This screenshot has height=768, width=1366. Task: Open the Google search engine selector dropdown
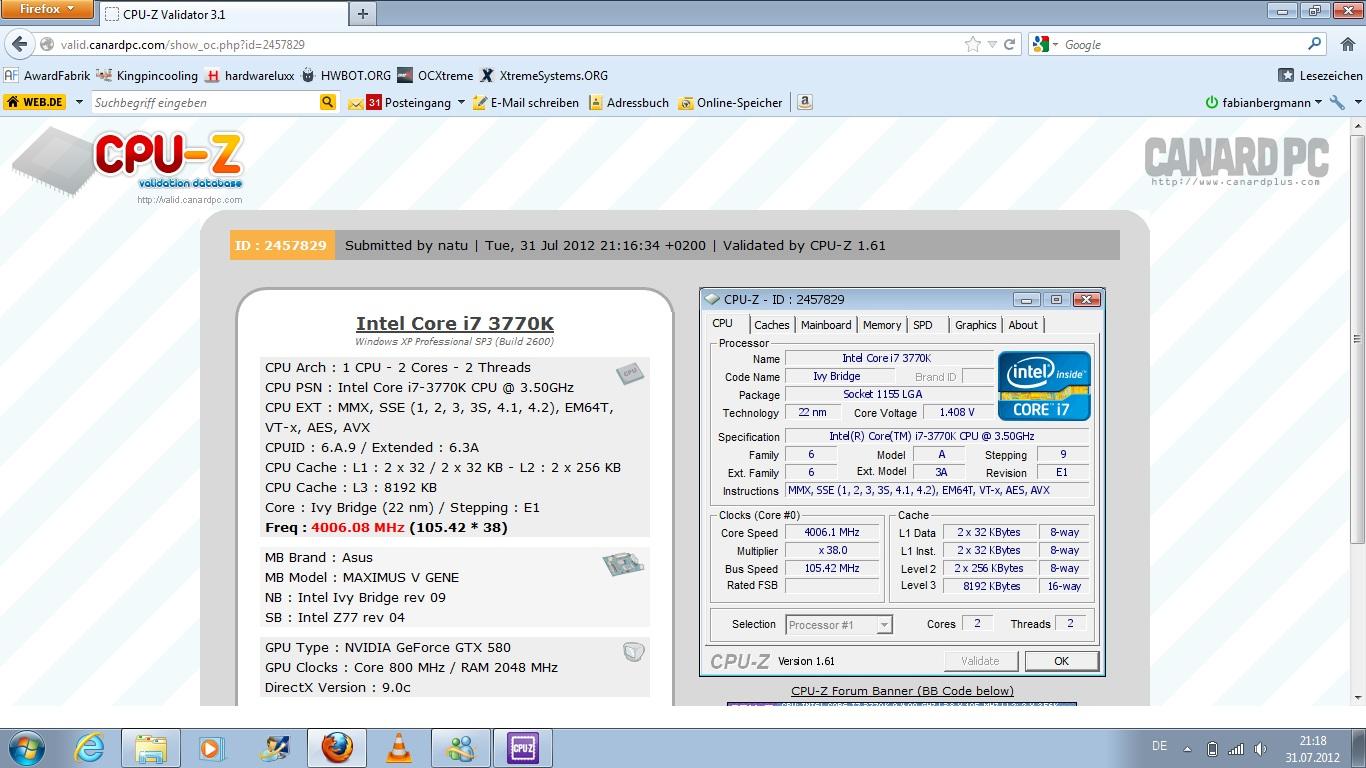tap(1045, 44)
